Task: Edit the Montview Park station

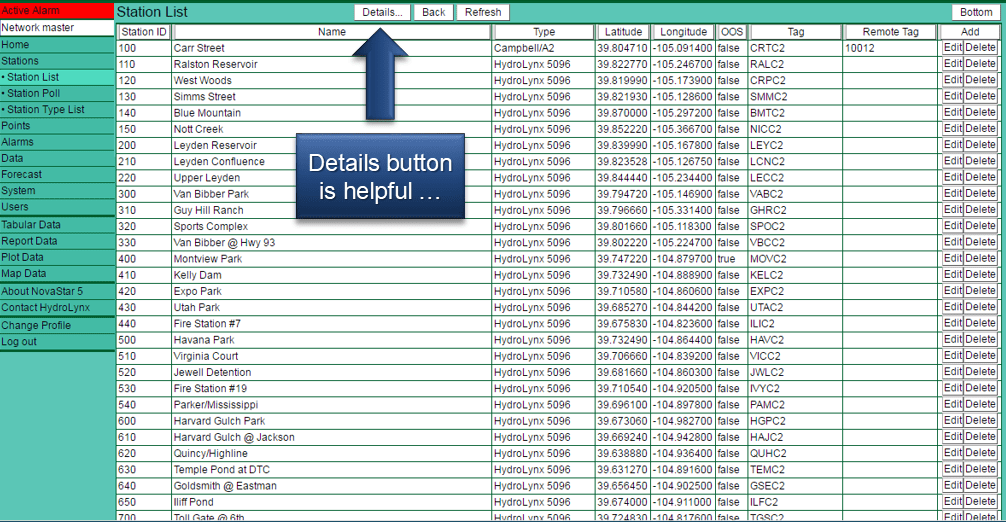Action: (x=953, y=258)
